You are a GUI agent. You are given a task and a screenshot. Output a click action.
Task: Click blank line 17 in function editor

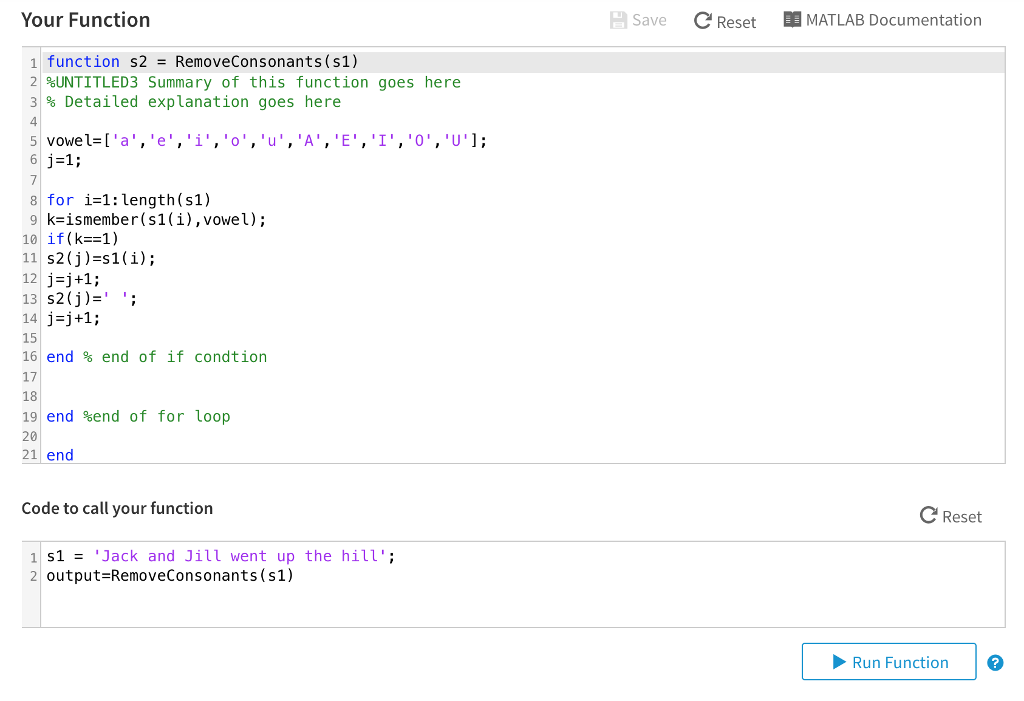coord(522,377)
